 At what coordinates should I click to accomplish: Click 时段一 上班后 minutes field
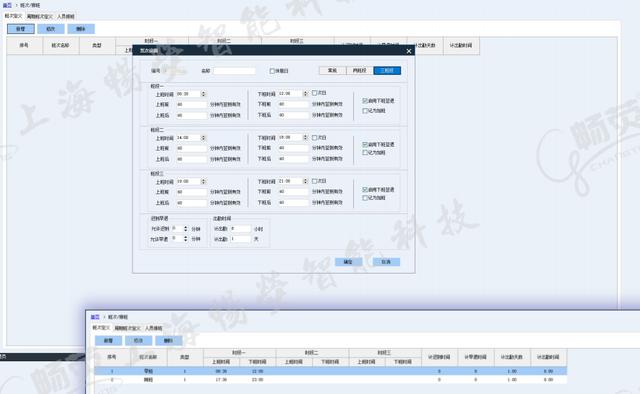(x=191, y=116)
